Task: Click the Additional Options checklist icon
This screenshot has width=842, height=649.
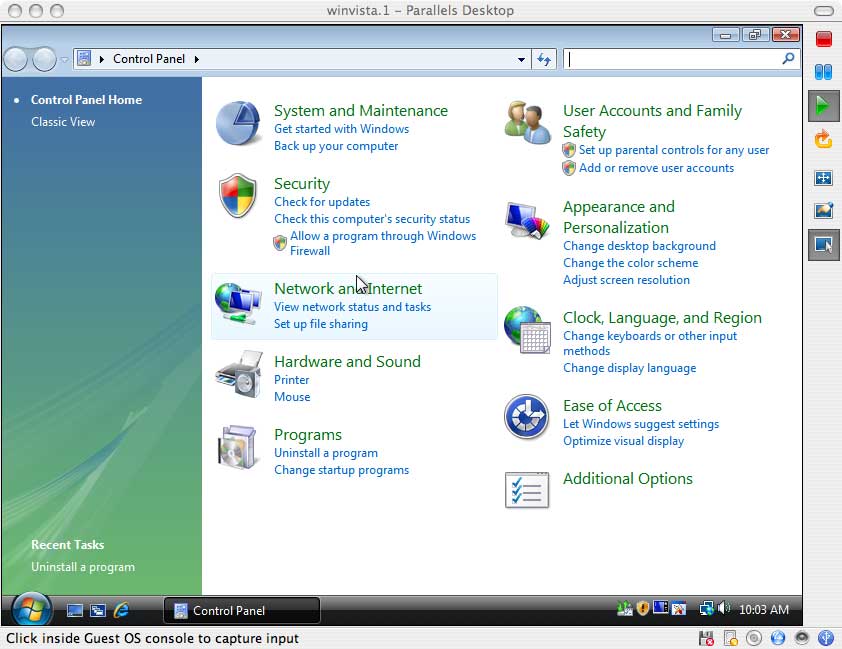Action: (x=527, y=490)
